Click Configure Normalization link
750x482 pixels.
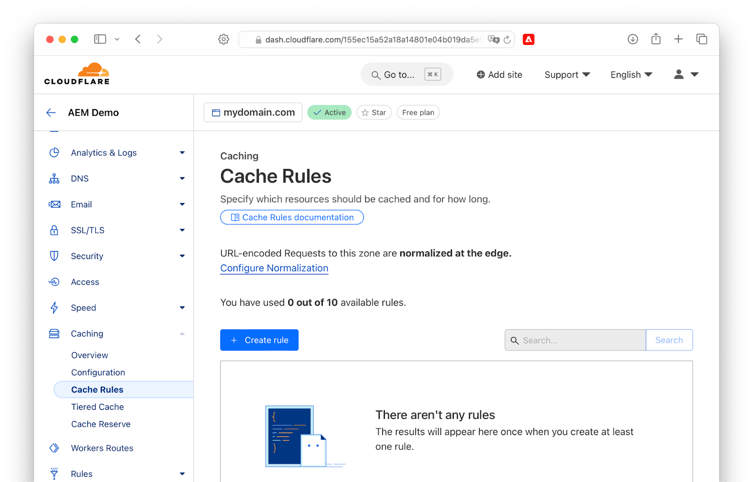tap(274, 268)
